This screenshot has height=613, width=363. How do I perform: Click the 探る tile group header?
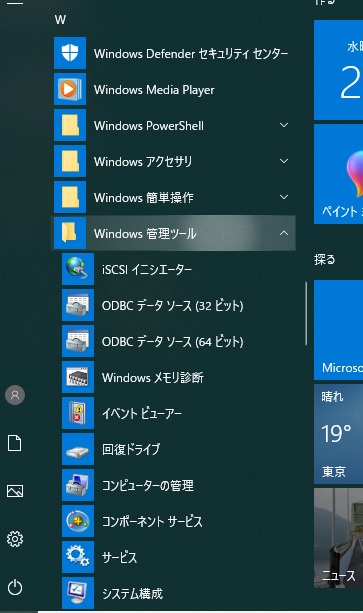325,259
